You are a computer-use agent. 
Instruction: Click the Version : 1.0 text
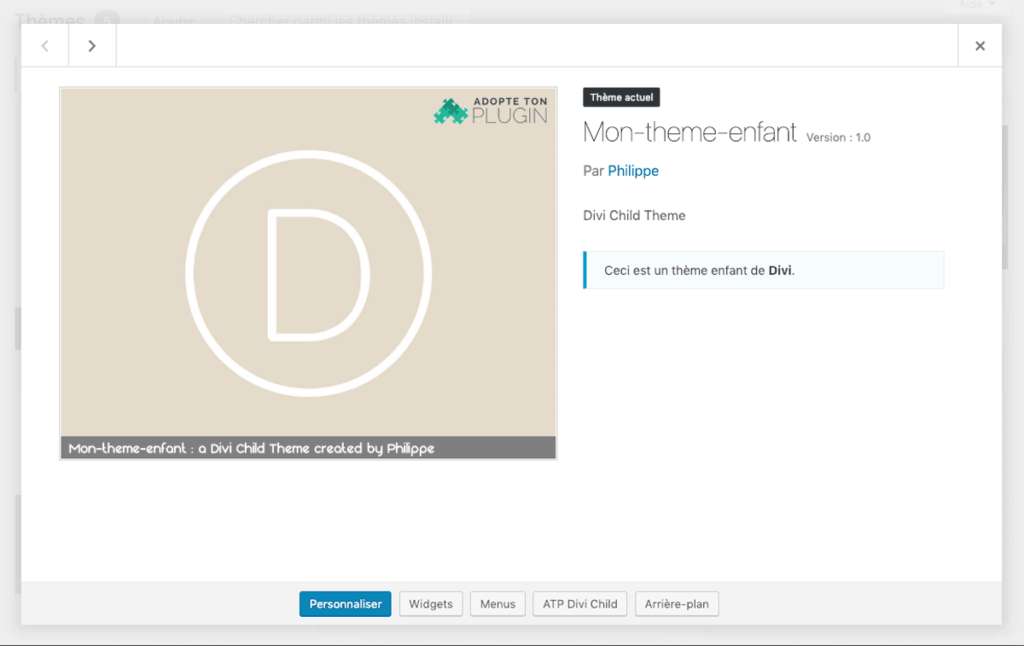[x=838, y=137]
